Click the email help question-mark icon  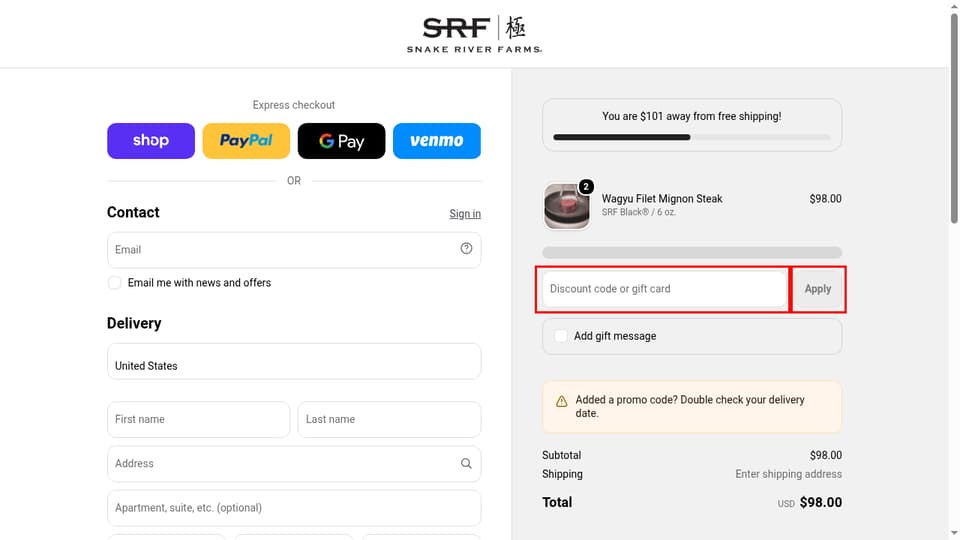[467, 248]
